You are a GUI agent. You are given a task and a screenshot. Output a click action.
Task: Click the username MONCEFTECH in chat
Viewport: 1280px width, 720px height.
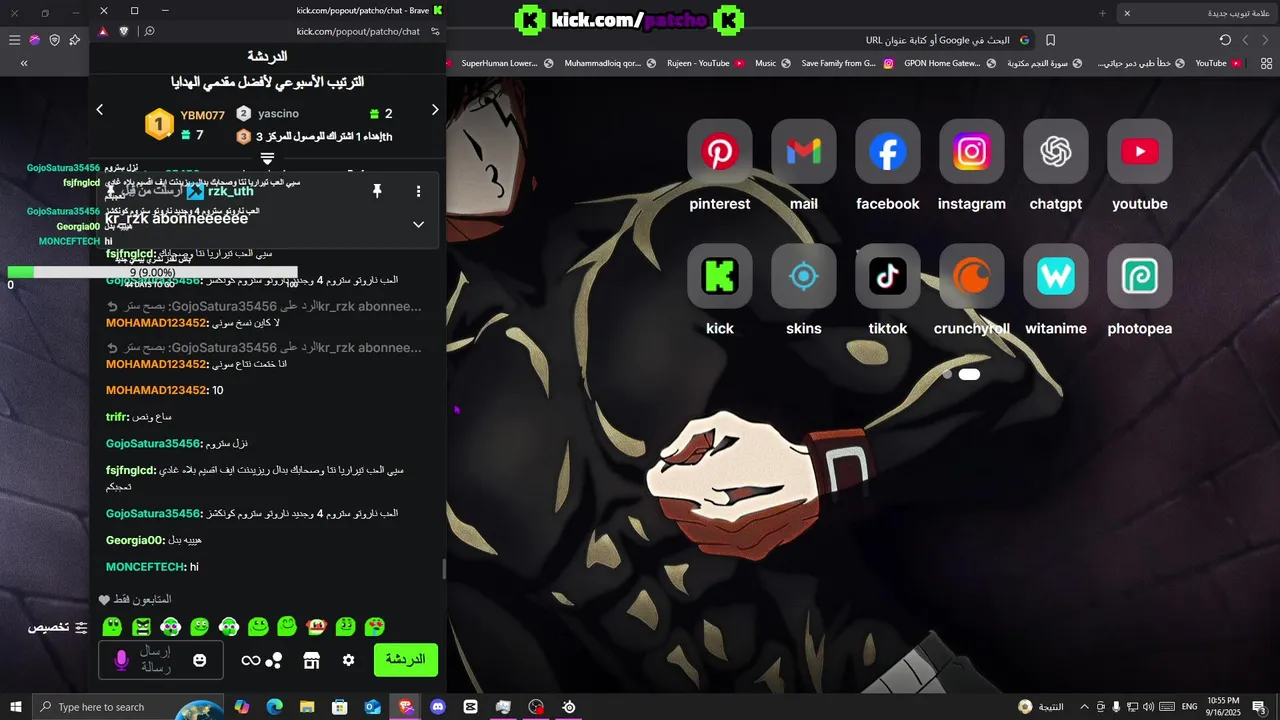point(146,567)
